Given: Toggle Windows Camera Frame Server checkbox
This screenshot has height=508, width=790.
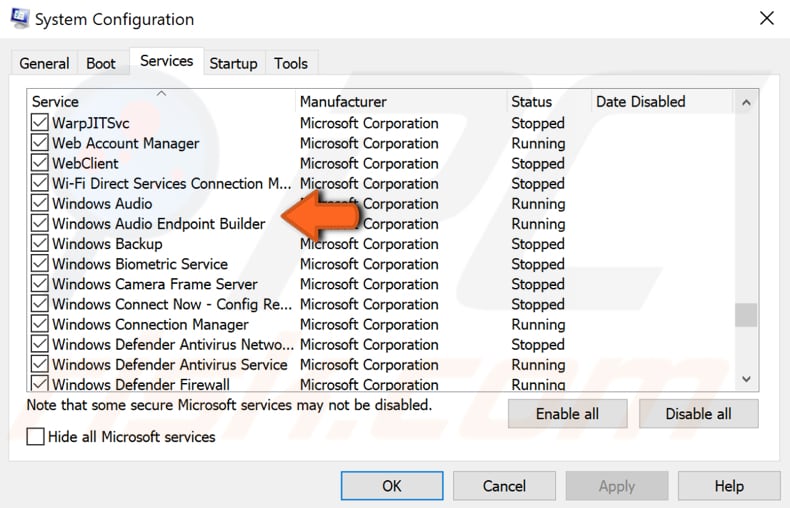Looking at the screenshot, I should 39,284.
